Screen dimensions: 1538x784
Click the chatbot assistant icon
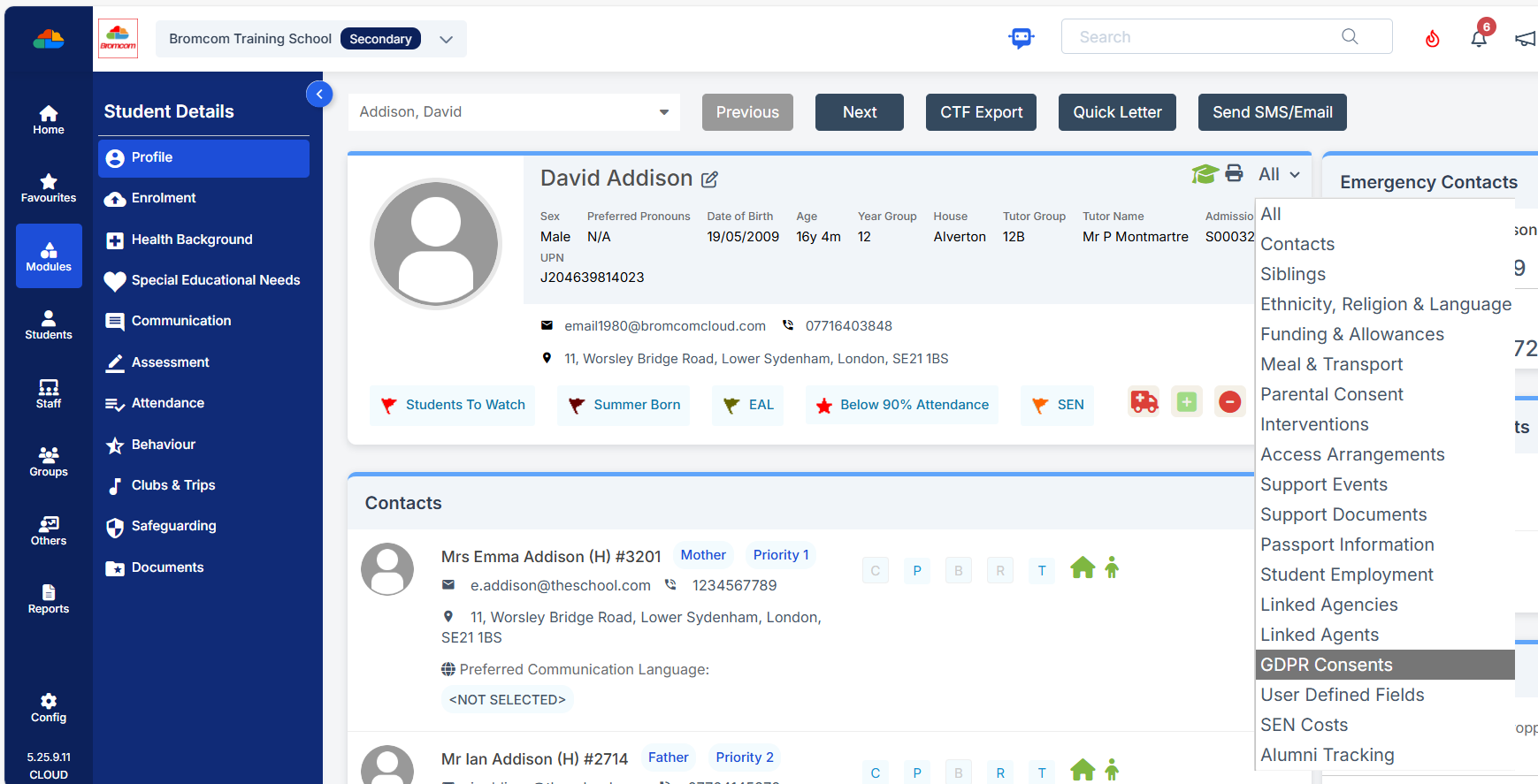tap(1022, 38)
